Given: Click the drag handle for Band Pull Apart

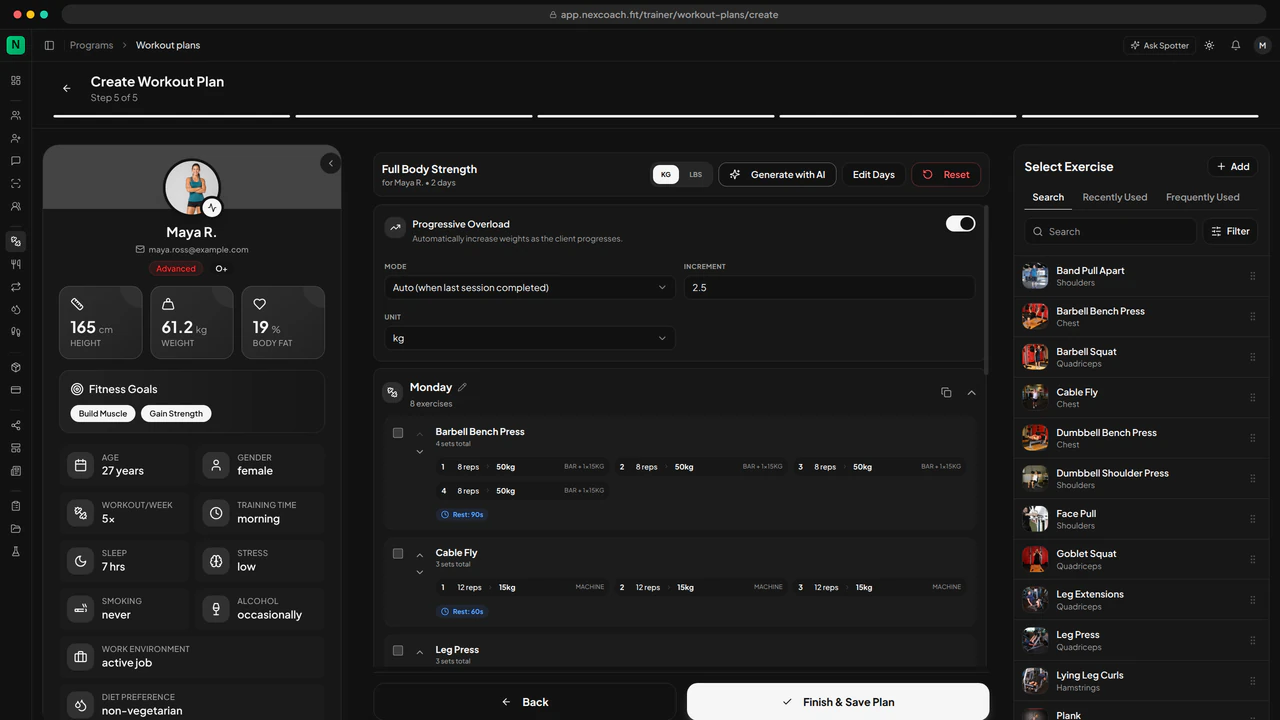Looking at the screenshot, I should [x=1252, y=277].
